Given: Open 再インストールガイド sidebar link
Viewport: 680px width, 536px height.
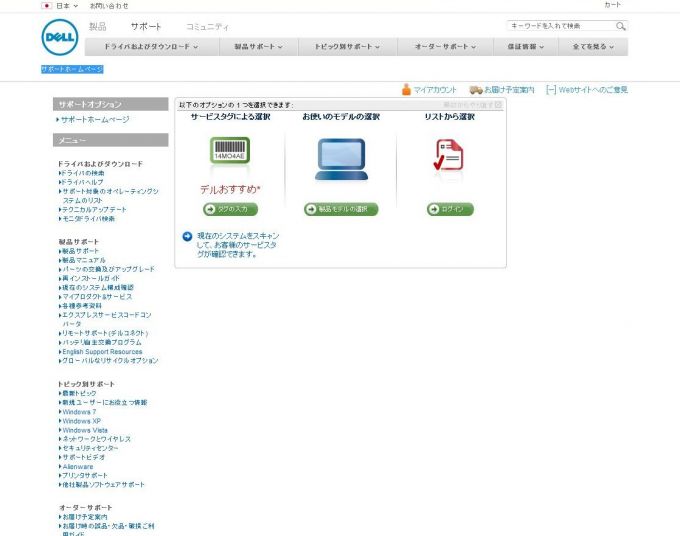Looking at the screenshot, I should coord(91,278).
